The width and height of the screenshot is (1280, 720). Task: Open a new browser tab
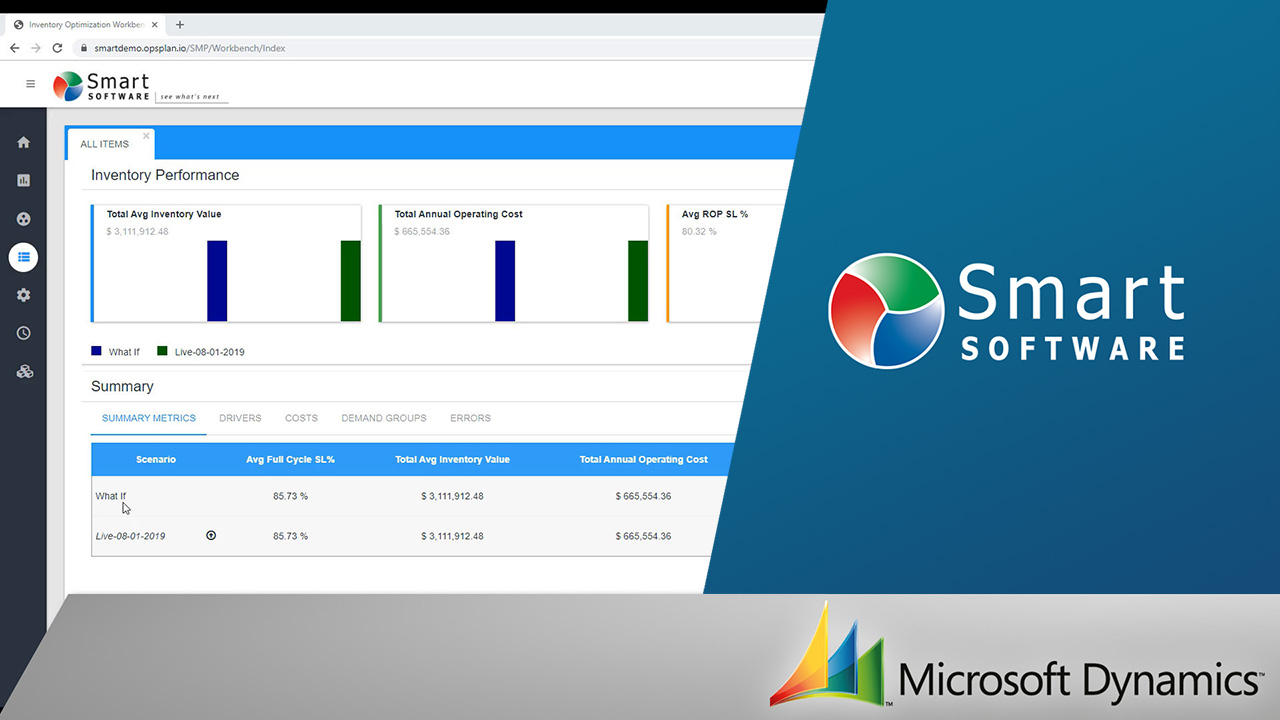[180, 24]
